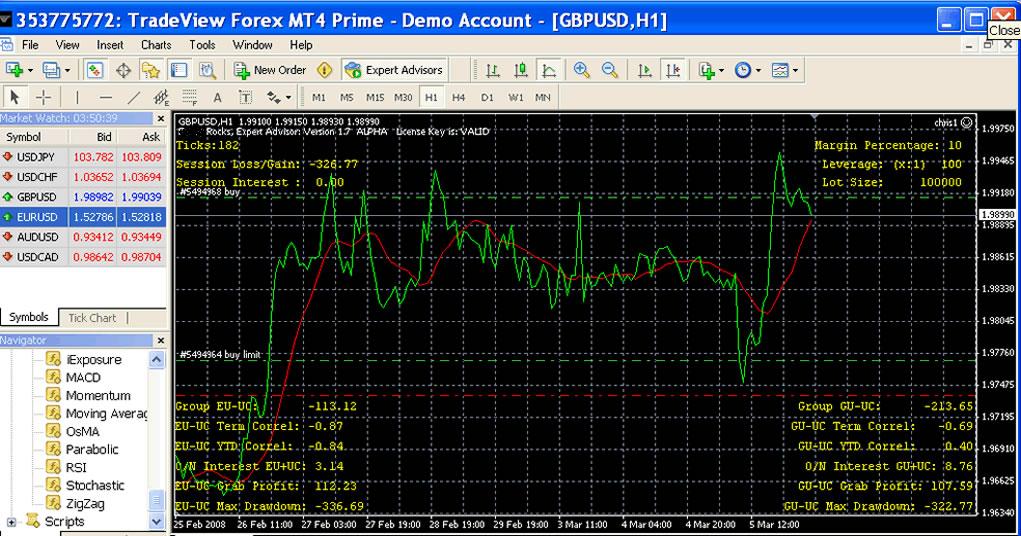The image size is (1021, 536).
Task: Close the Market Watch panel
Action: 161,118
